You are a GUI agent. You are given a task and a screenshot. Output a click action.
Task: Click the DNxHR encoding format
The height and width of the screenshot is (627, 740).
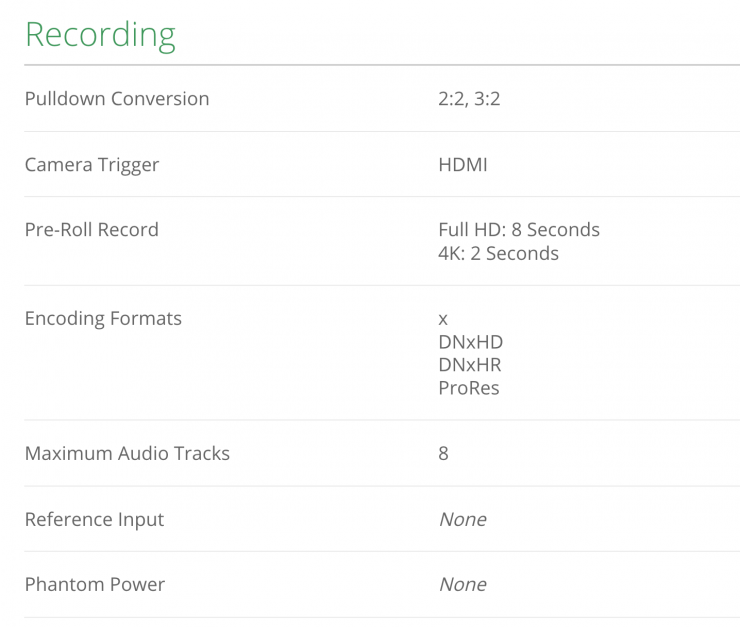click(470, 365)
